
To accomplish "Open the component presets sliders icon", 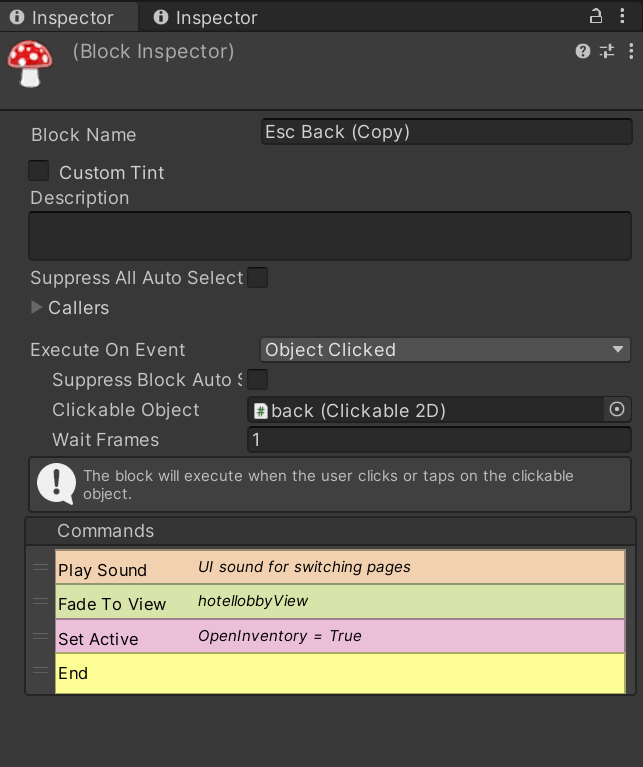I will (x=607, y=51).
